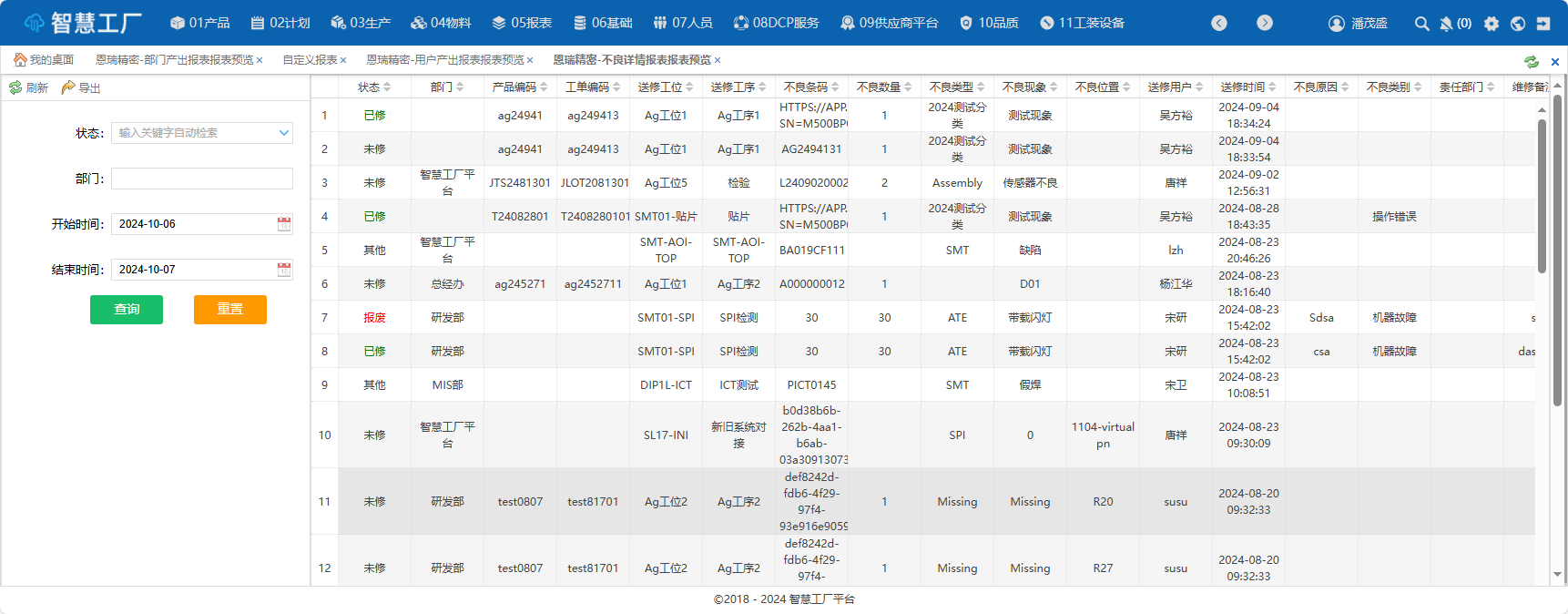Open the notification bell icon
Screen dimensions: 1568x614
pos(1446,24)
